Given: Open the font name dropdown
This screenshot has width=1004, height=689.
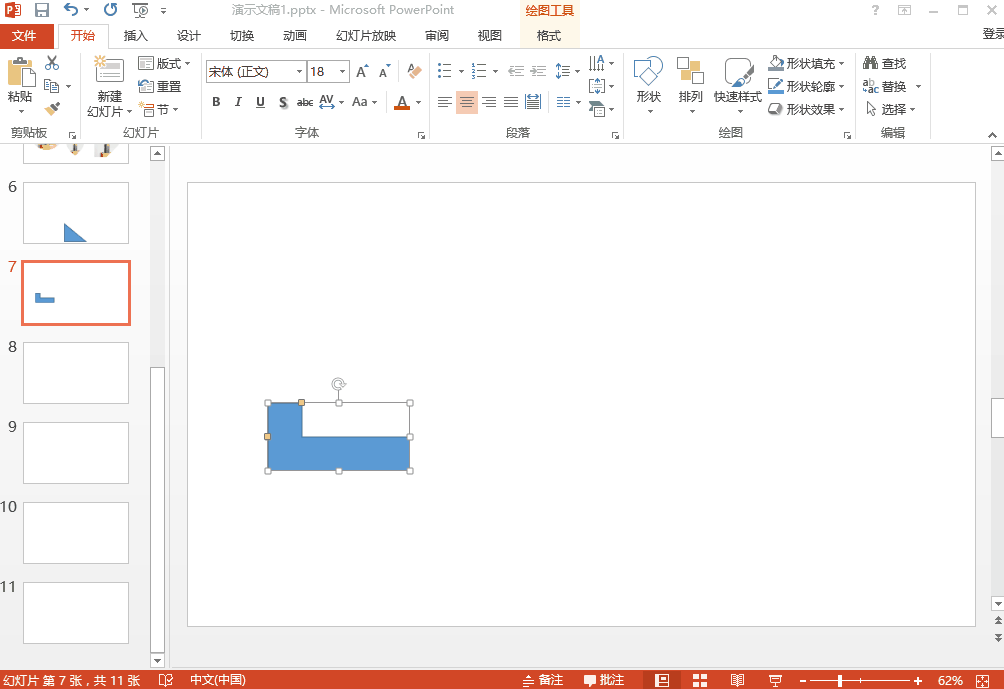Looking at the screenshot, I should point(299,72).
